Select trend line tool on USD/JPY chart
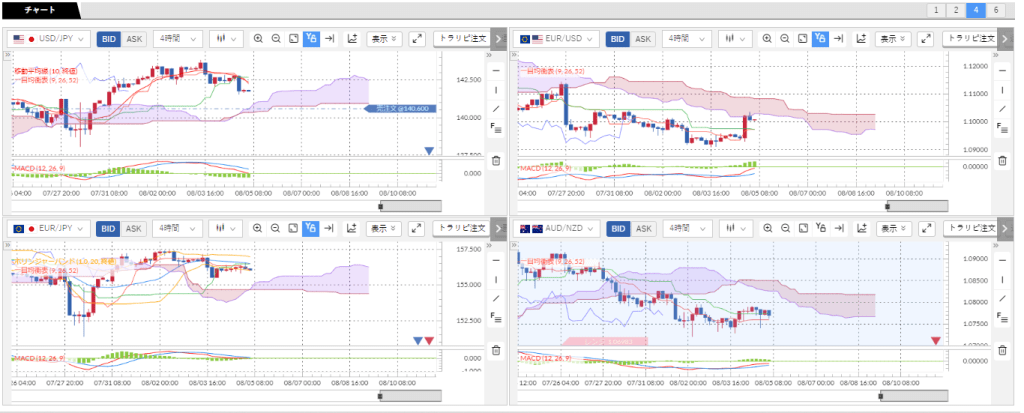1024x413 pixels. 496,108
